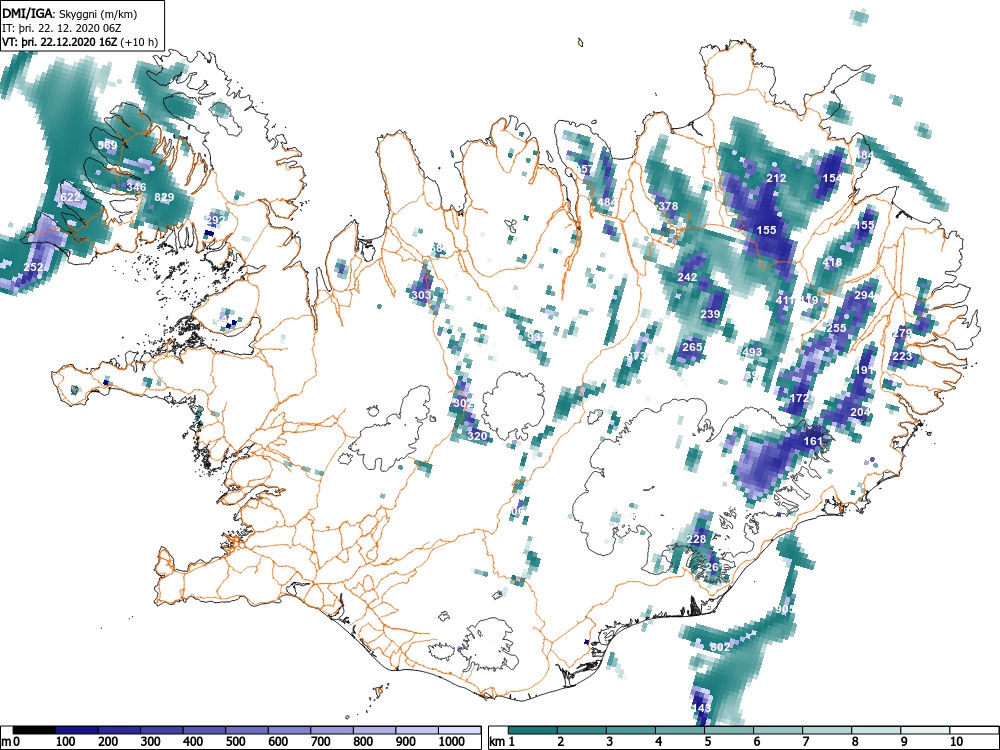Viewport: 1000px width, 750px height.
Task: Click the '700' label on meter legend
Action: [321, 741]
